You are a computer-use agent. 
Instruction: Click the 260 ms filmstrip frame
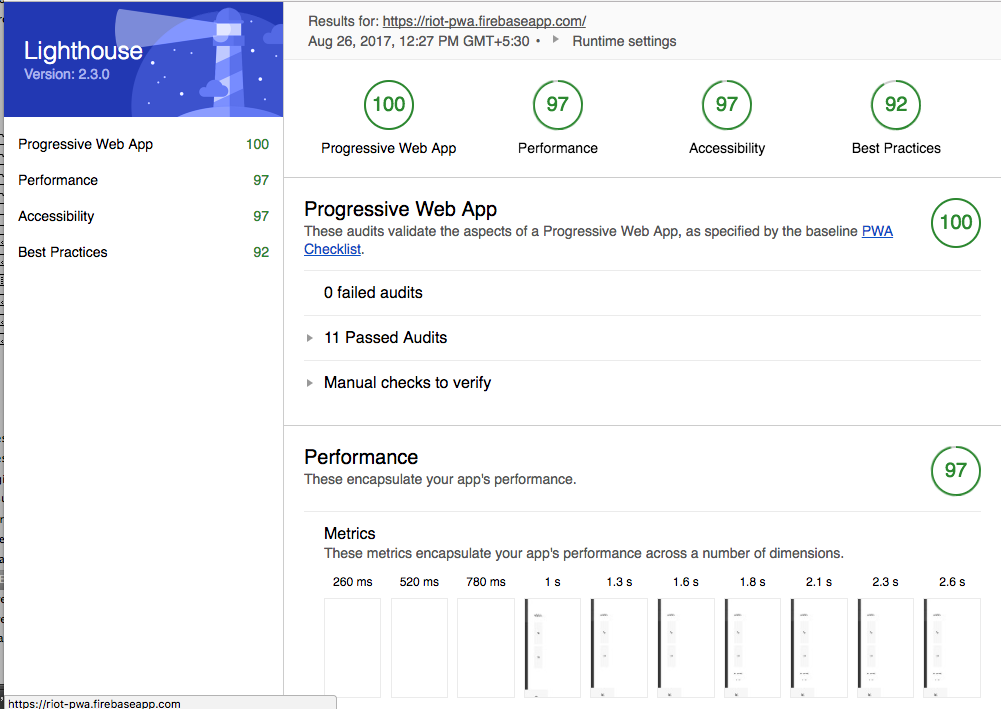[352, 647]
